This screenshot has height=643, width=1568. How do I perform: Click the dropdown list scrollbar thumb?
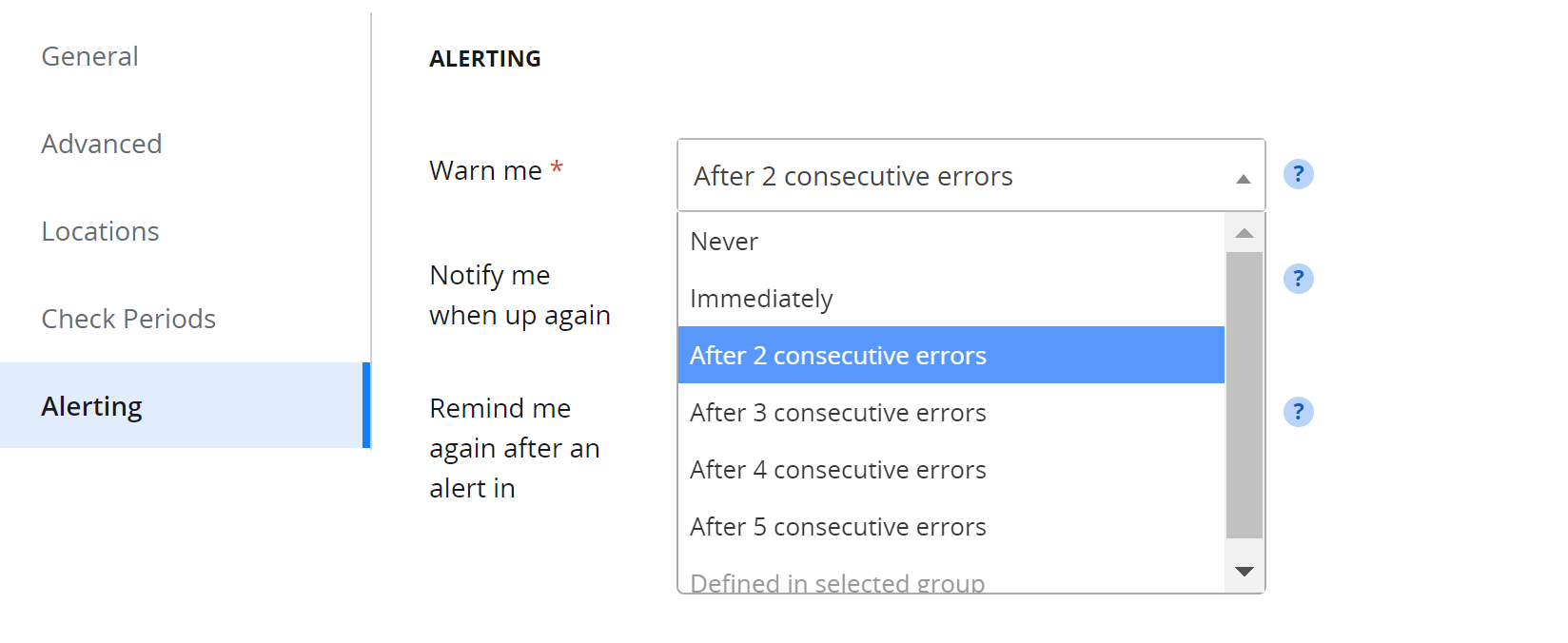click(x=1244, y=395)
